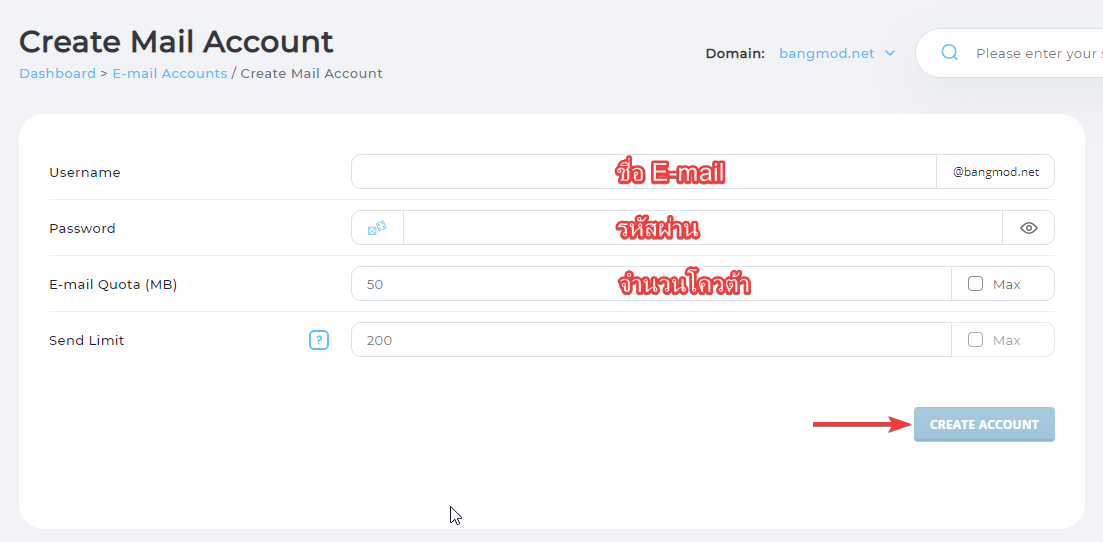The image size is (1103, 542).
Task: Open E-mail Accounts breadcrumb link
Action: 170,73
